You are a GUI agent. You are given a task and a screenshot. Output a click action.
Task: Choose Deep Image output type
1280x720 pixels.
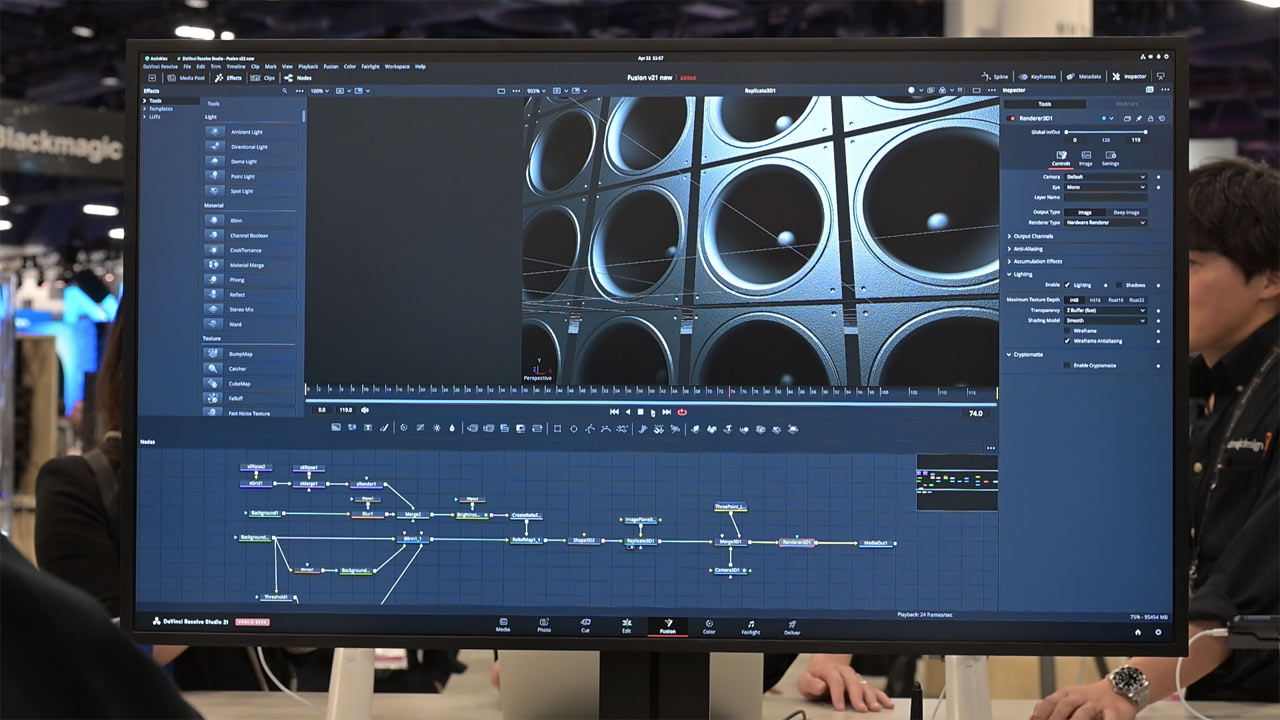click(x=1126, y=212)
